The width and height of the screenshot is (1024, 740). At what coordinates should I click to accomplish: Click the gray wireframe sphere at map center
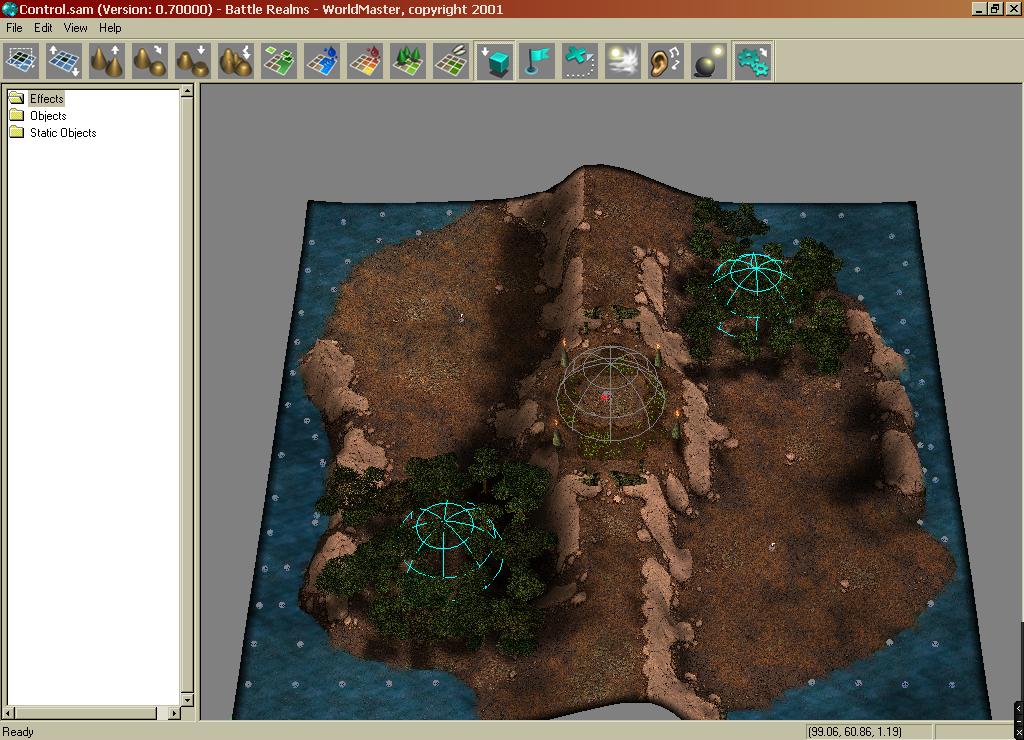611,394
